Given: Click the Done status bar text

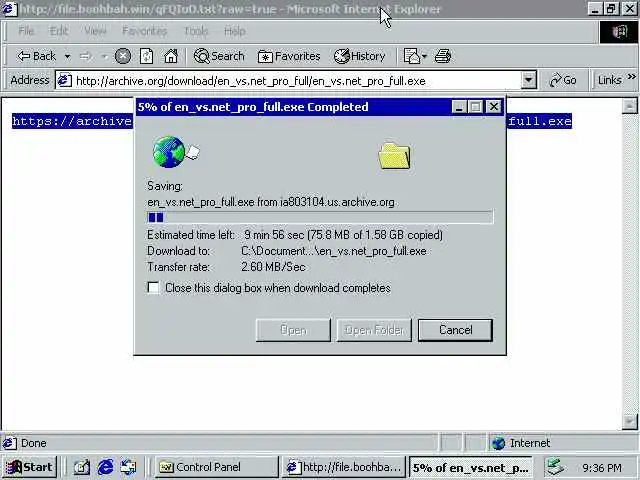Looking at the screenshot, I should 33,443.
